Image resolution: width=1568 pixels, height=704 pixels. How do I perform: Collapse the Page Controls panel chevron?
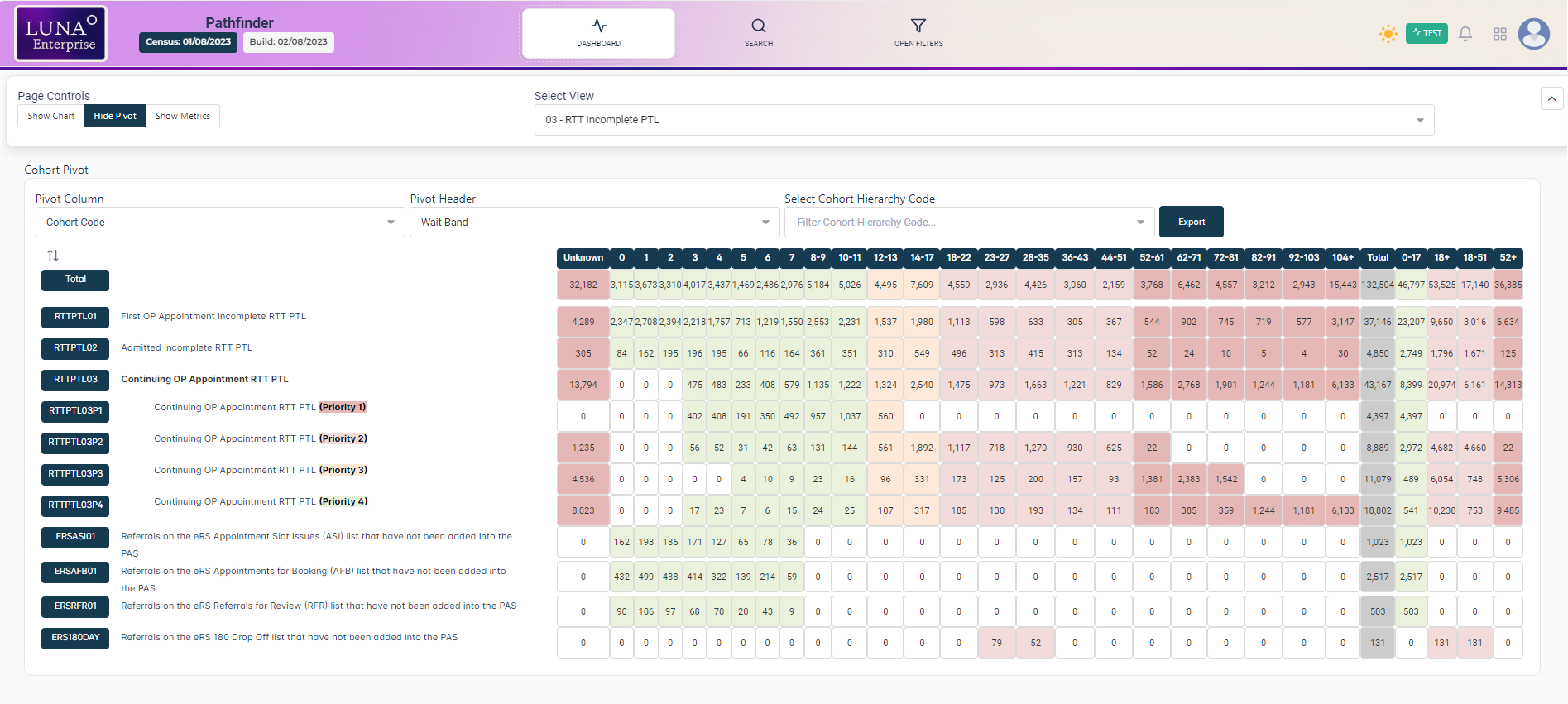[1551, 98]
